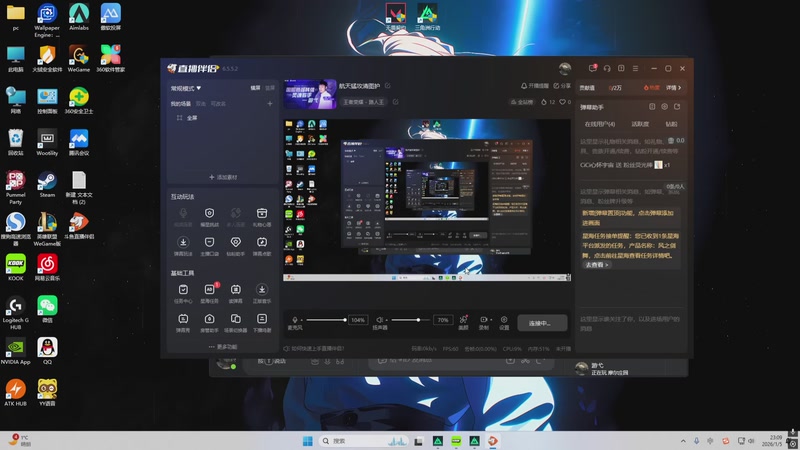This screenshot has height=450, width=800.
Task: Click the 直播伴侣 taskbar icon
Action: coord(493,441)
